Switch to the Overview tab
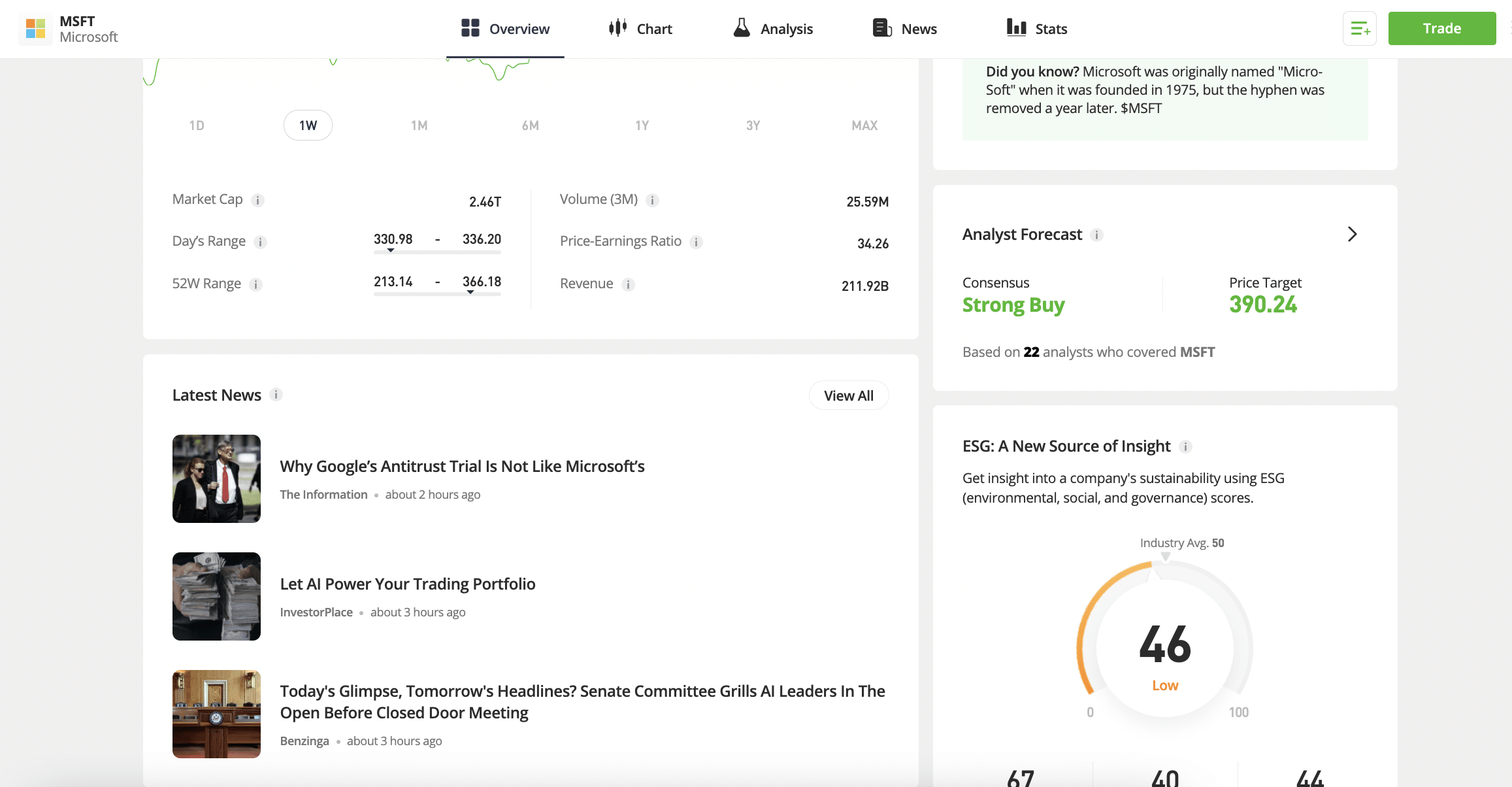 [x=505, y=29]
